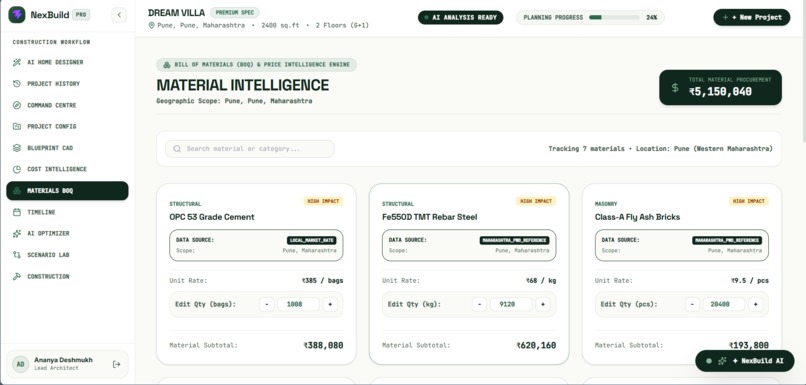Image resolution: width=806 pixels, height=385 pixels.
Task: Click the NexBuild lightning logo icon
Action: coord(17,15)
